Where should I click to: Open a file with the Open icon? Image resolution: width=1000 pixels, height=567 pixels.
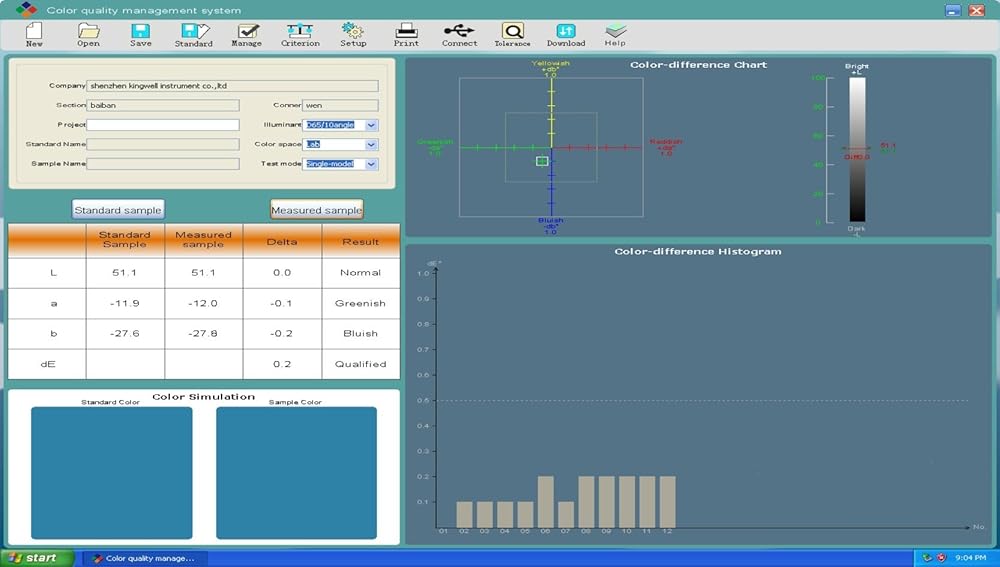[x=88, y=33]
